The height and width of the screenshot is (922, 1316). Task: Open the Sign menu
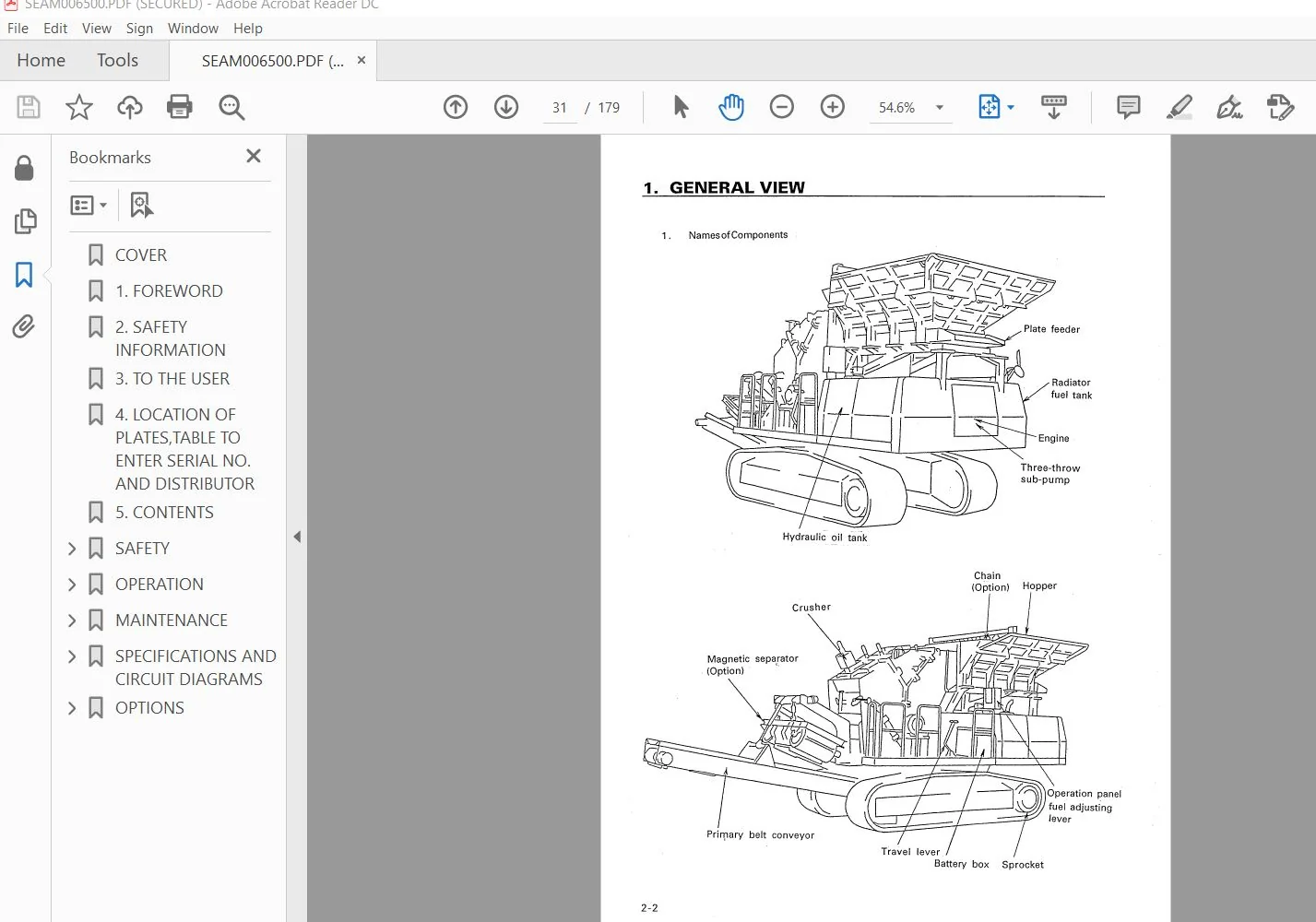coord(139,29)
